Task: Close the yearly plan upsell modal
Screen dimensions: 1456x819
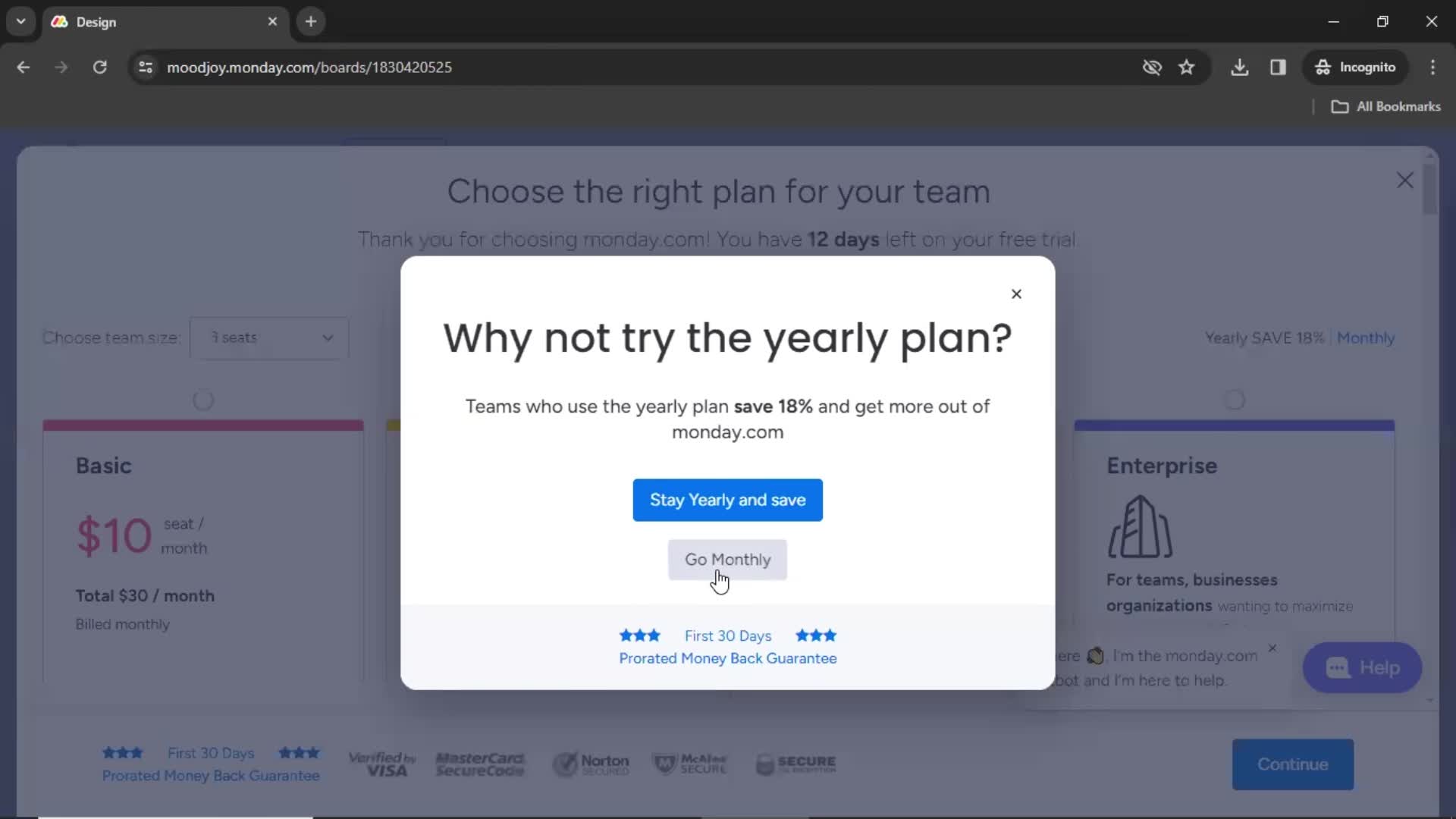Action: pos(1016,293)
